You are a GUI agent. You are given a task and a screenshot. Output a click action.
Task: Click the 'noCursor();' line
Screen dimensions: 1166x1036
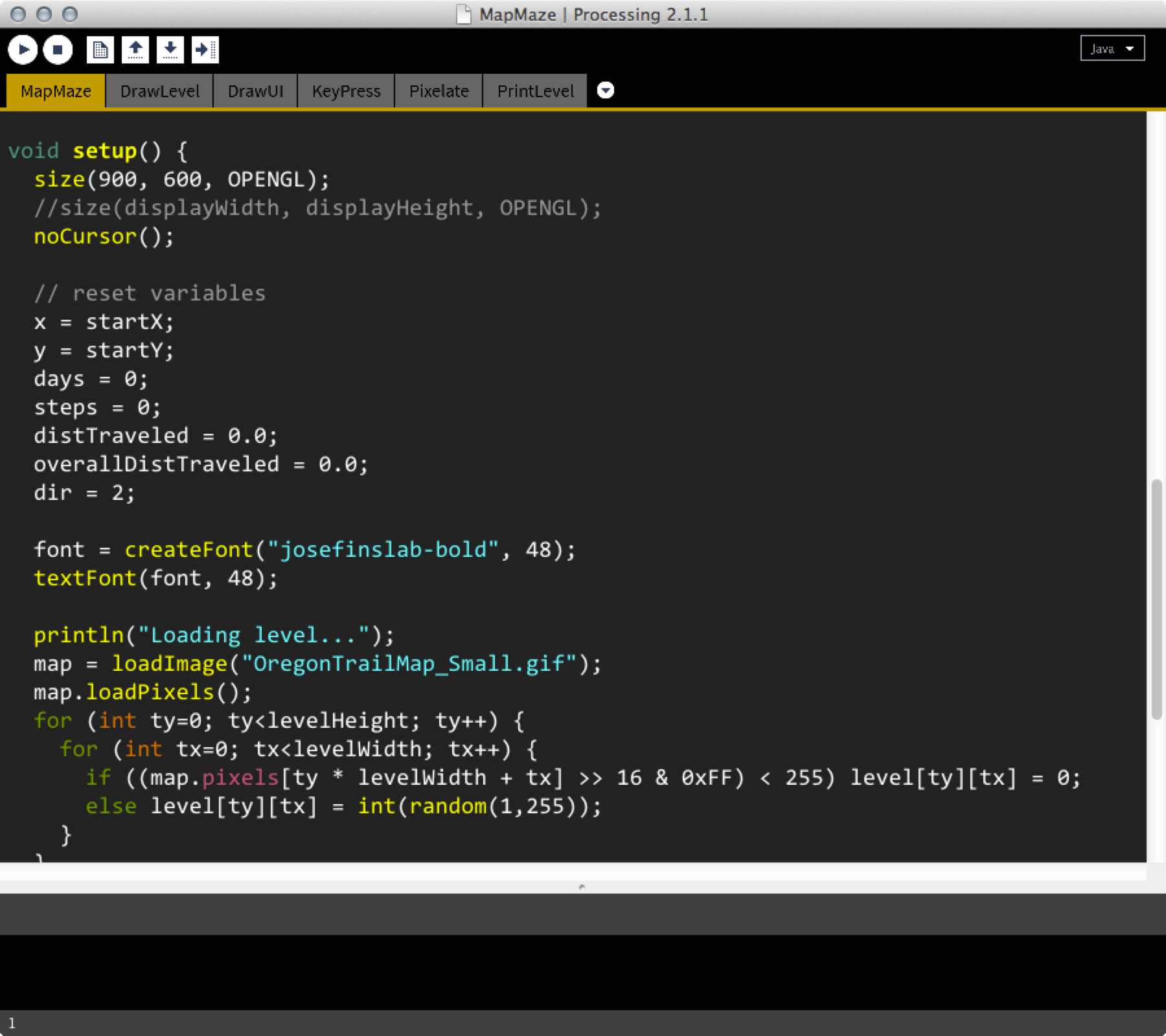104,236
